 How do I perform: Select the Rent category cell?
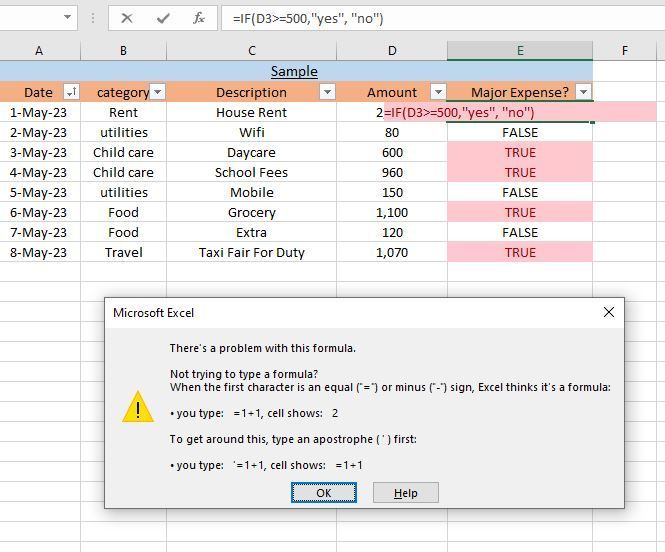point(123,112)
